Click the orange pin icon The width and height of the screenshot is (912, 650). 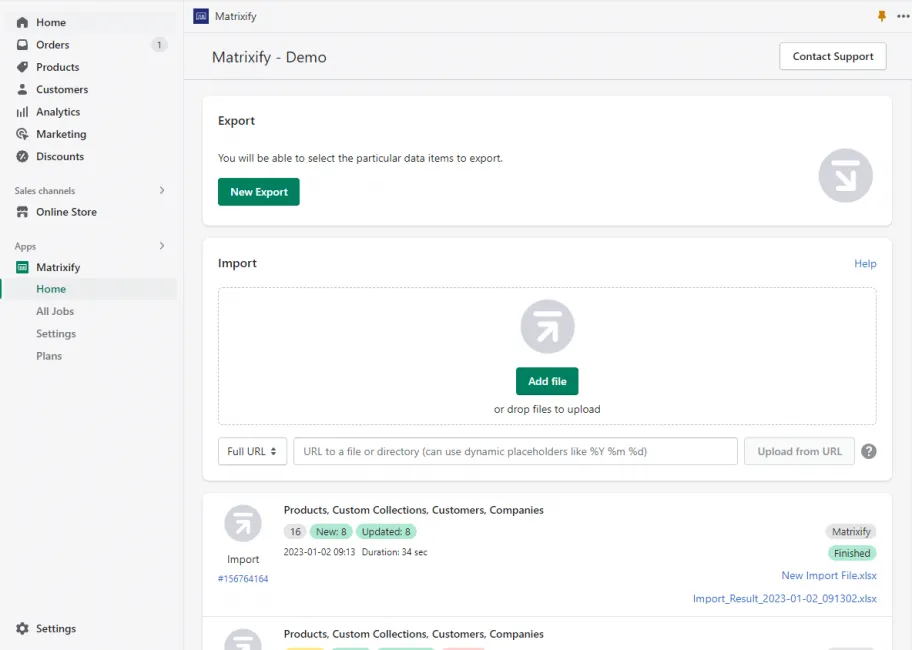pos(882,16)
